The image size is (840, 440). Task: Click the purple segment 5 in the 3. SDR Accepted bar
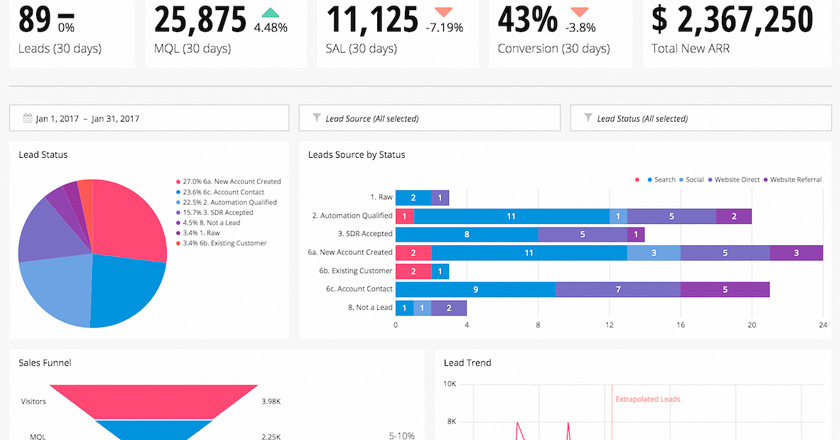tap(582, 234)
